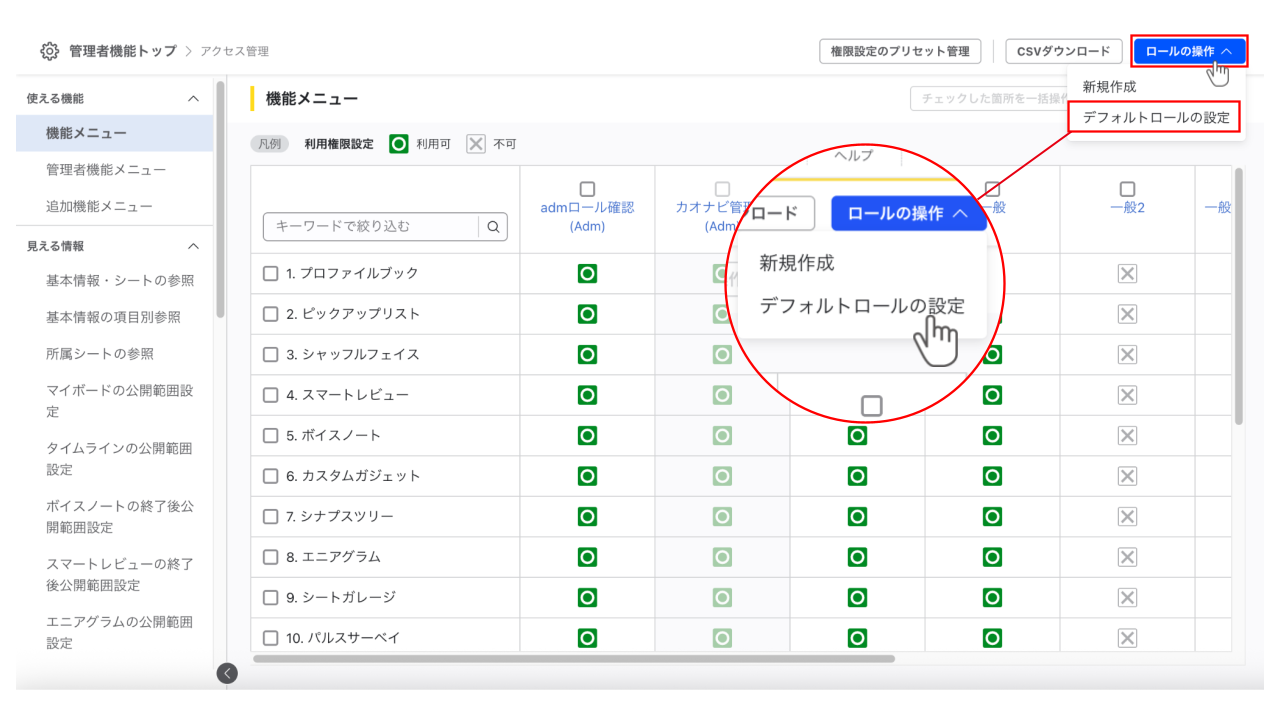Click the settings gear icon beside 管理者機能トップ

49,51
